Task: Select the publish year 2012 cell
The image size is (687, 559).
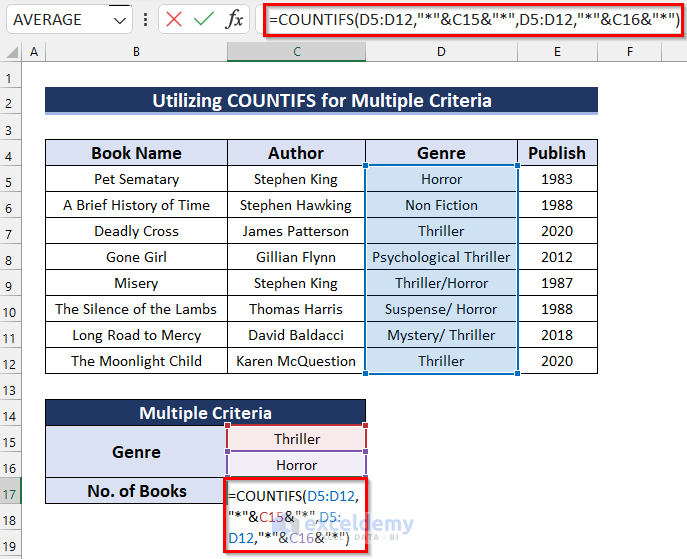Action: click(x=557, y=257)
